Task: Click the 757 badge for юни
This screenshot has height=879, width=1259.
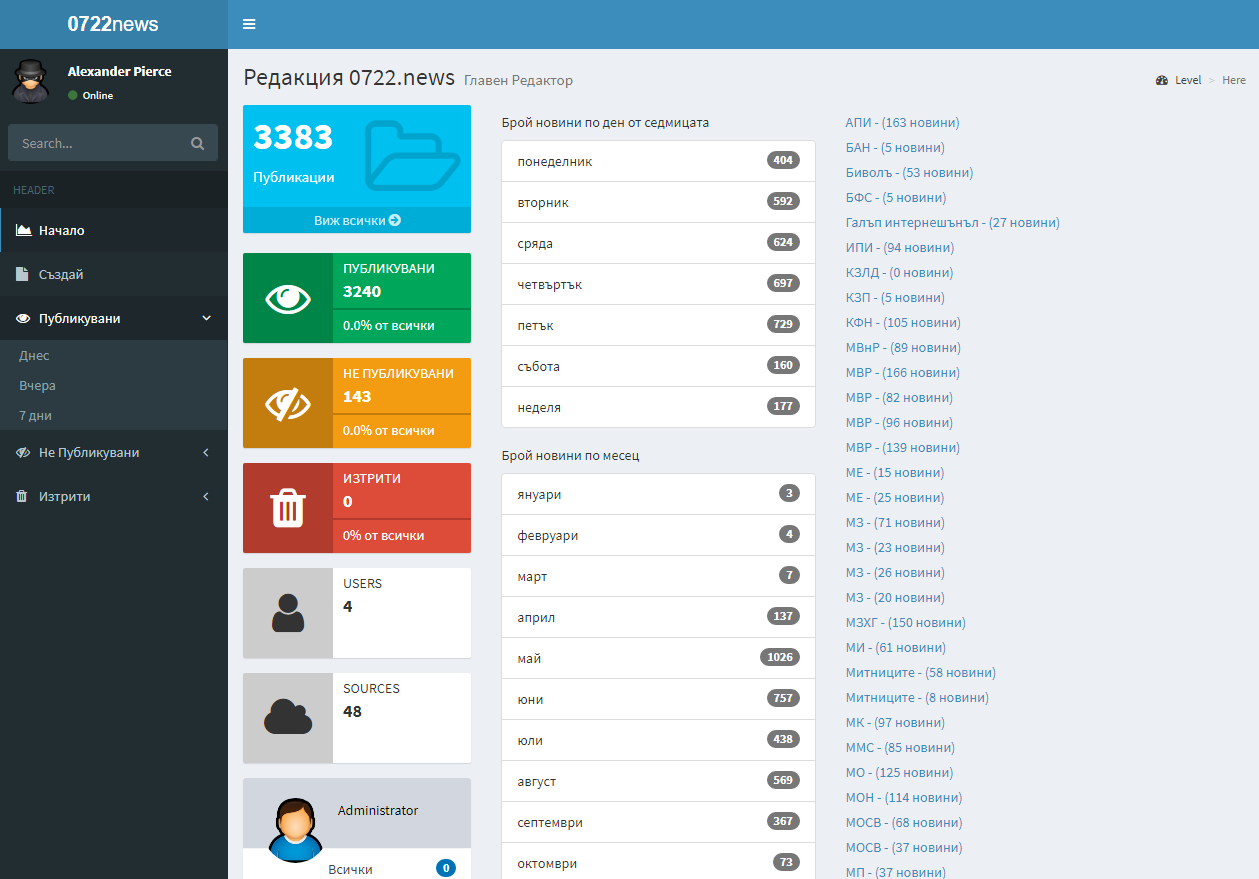Action: tap(783, 698)
